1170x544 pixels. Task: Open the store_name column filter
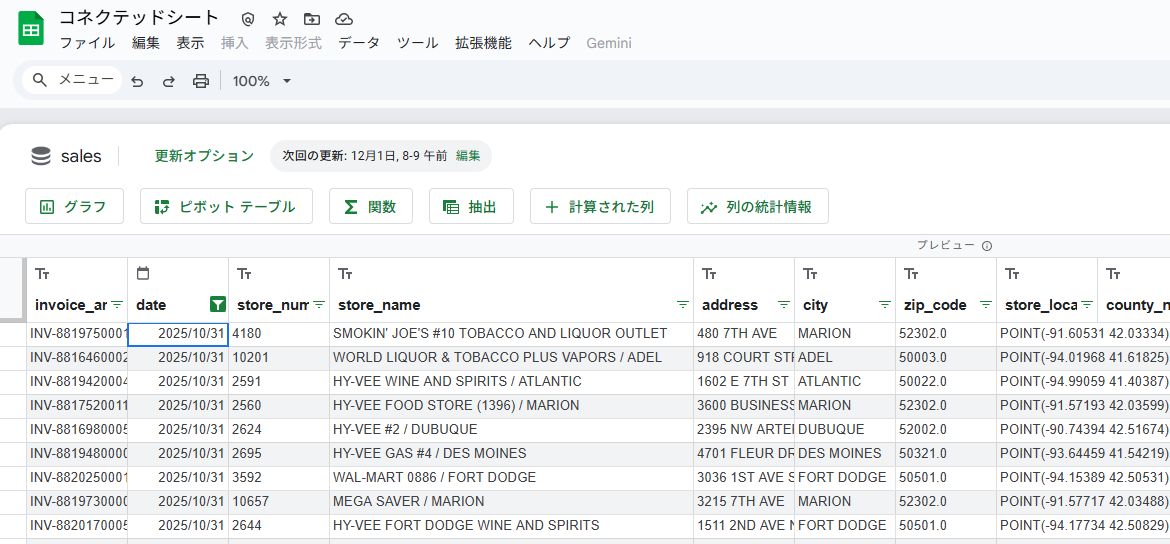coord(683,304)
